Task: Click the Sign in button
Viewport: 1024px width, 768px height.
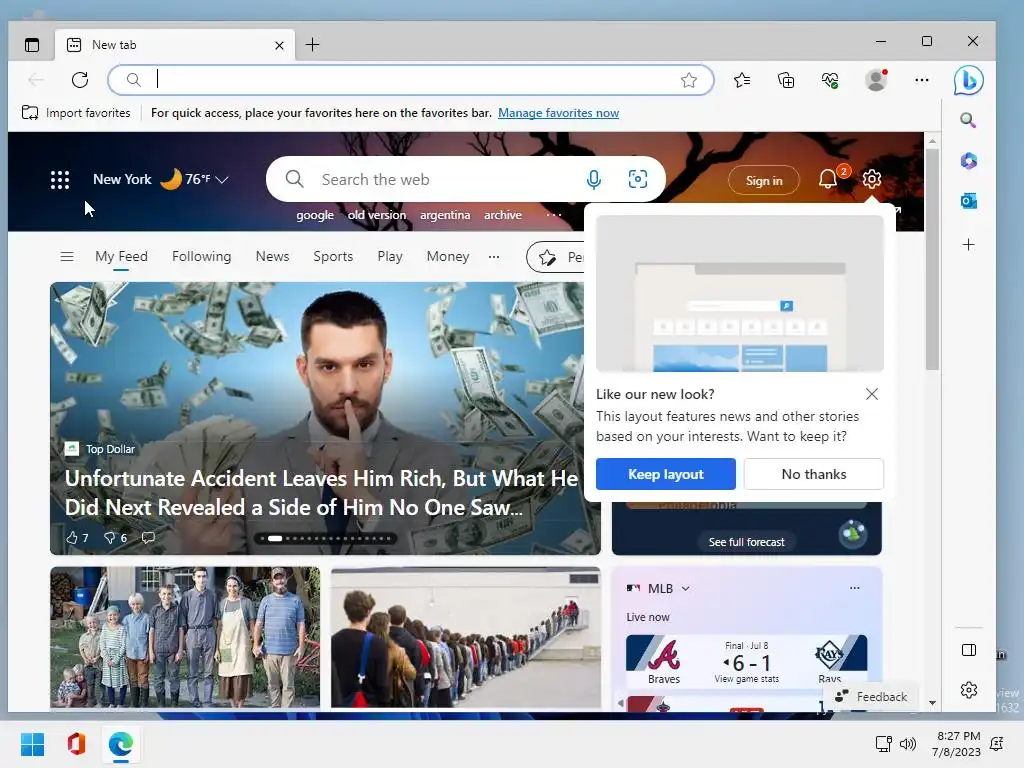Action: pos(764,180)
